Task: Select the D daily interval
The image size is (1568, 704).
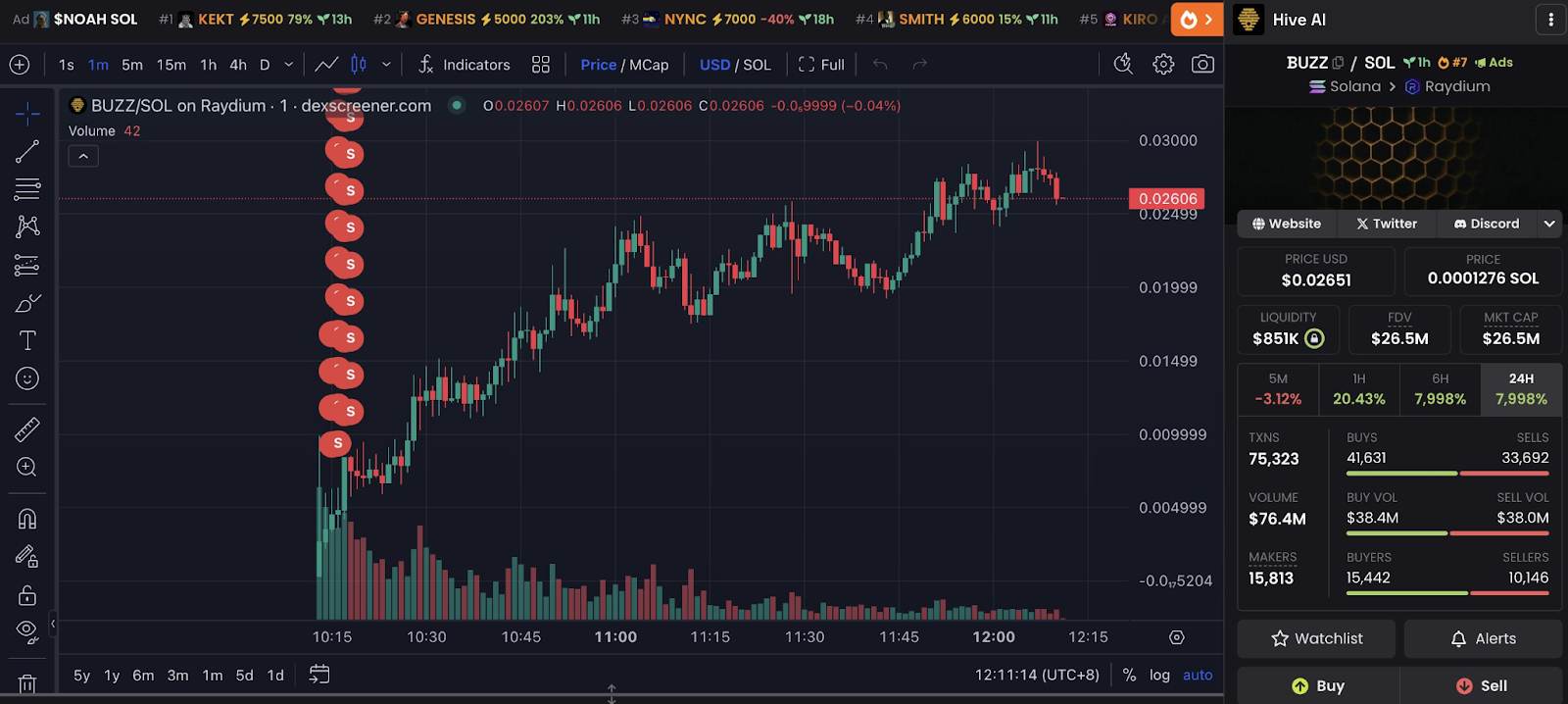Action: pos(265,65)
